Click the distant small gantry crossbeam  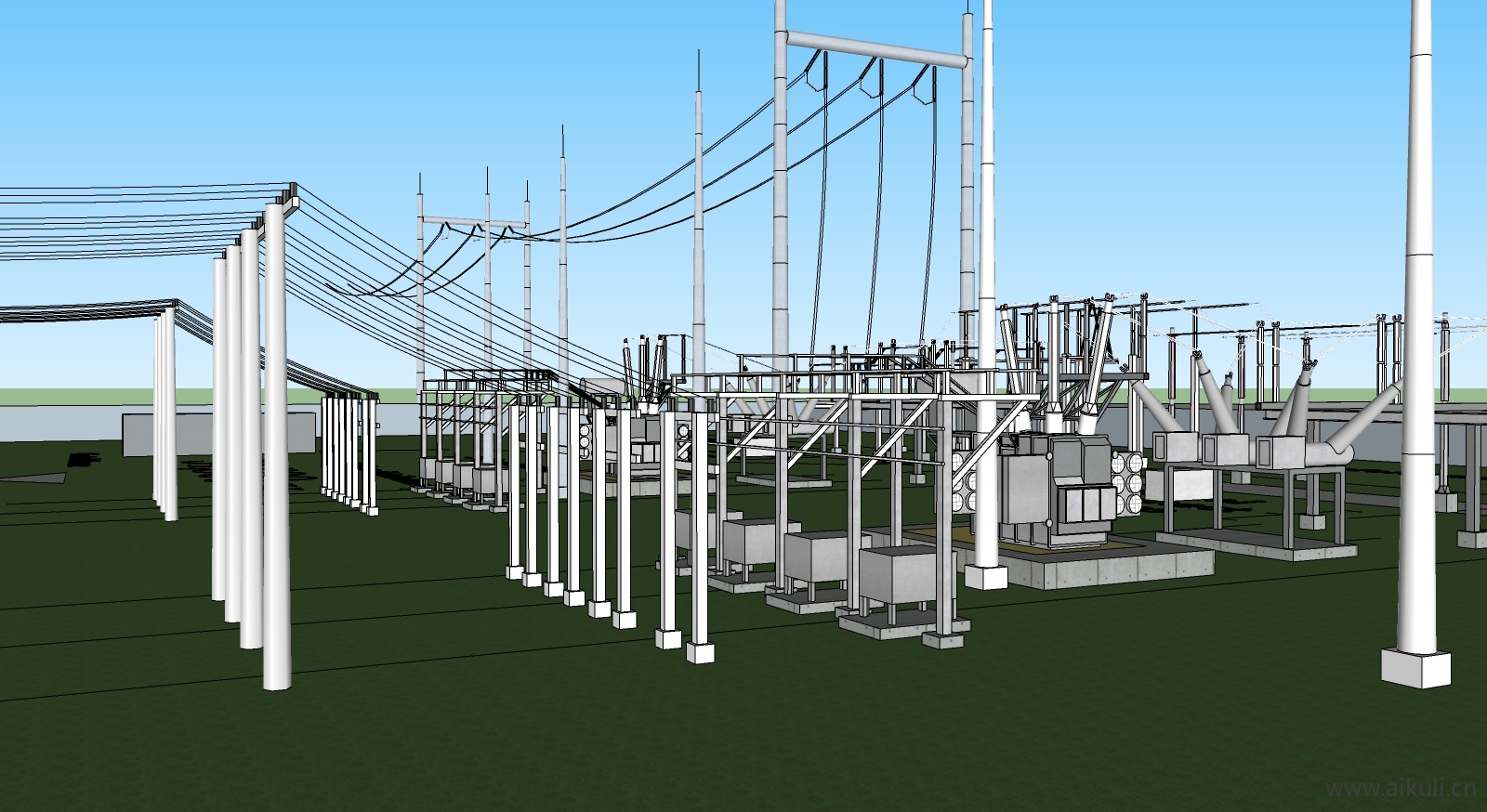[474, 223]
